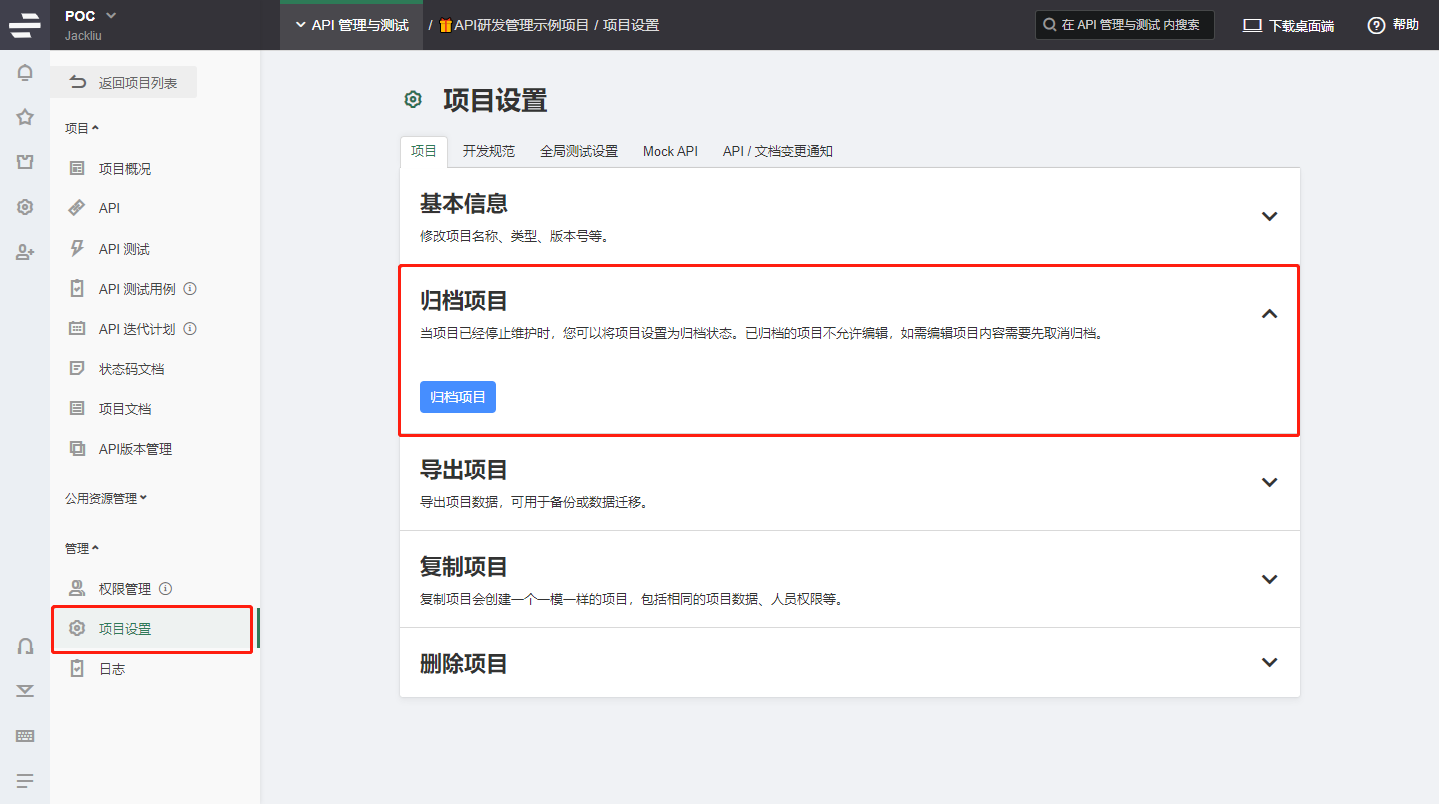Switch to API / 文档变更通知 tab
The height and width of the screenshot is (804, 1439).
[x=778, y=151]
